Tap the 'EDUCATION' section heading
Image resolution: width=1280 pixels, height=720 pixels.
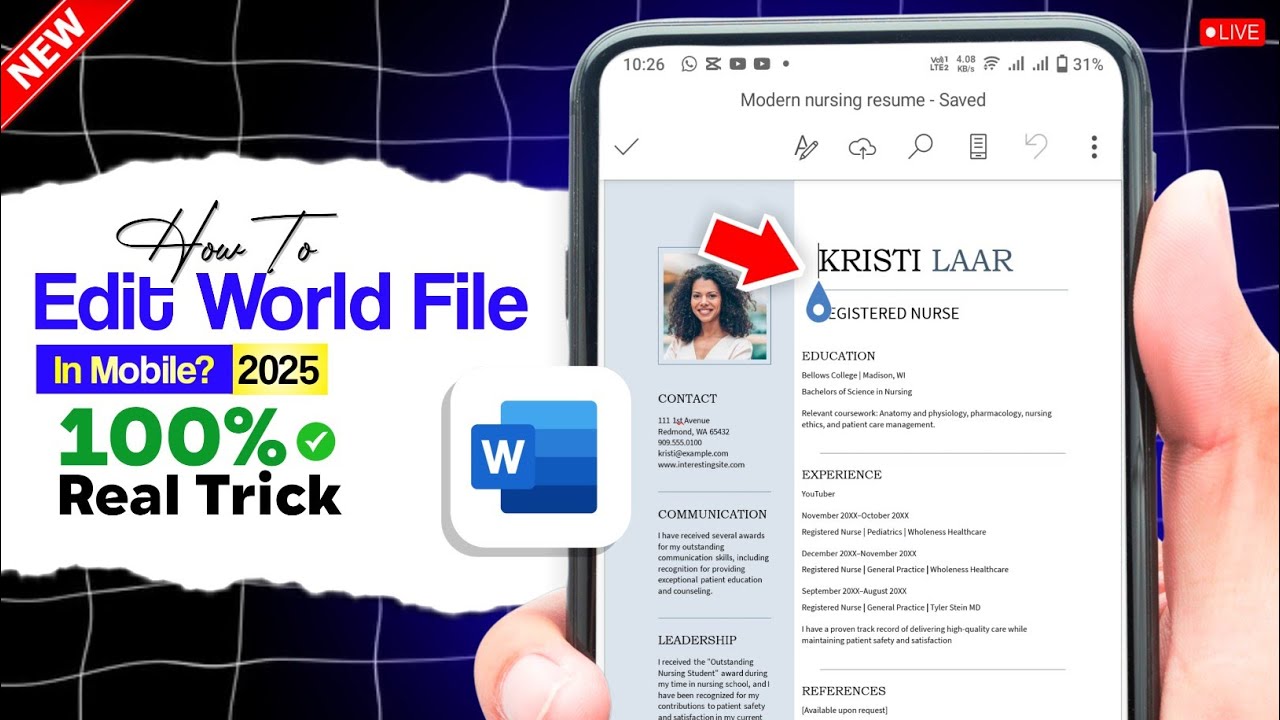coord(838,356)
